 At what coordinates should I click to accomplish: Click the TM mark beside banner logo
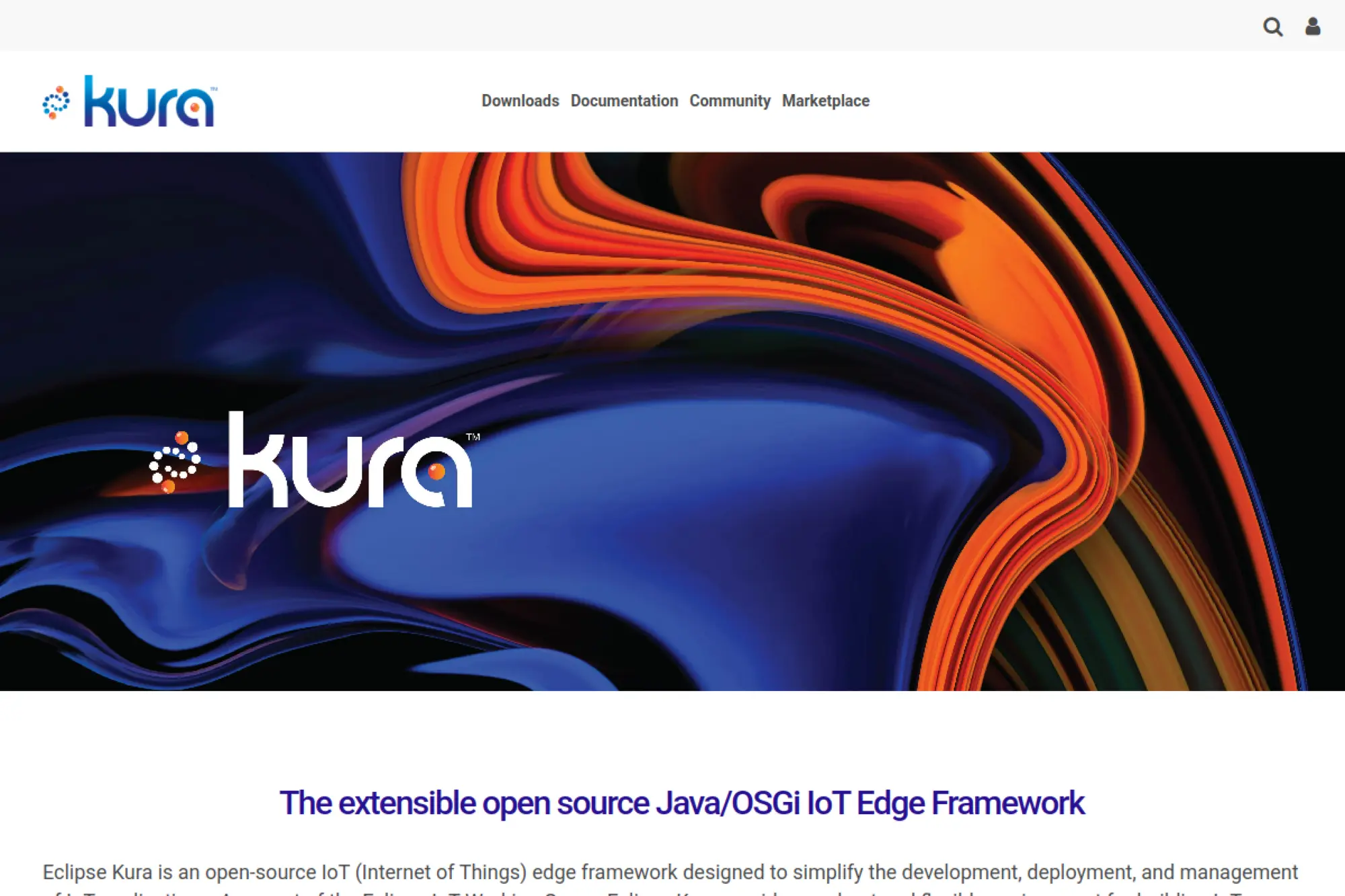(473, 437)
